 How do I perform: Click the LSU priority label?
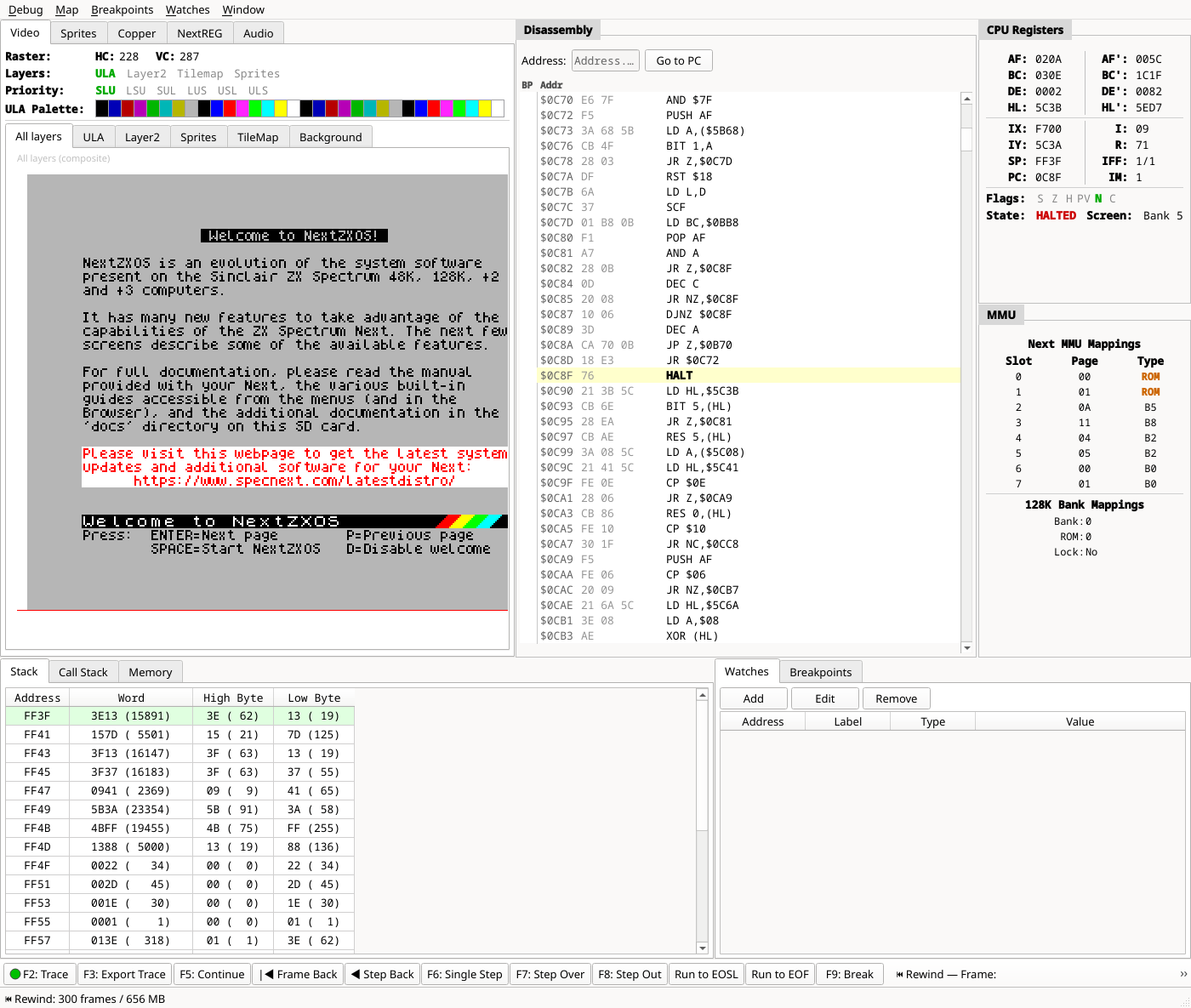click(136, 91)
